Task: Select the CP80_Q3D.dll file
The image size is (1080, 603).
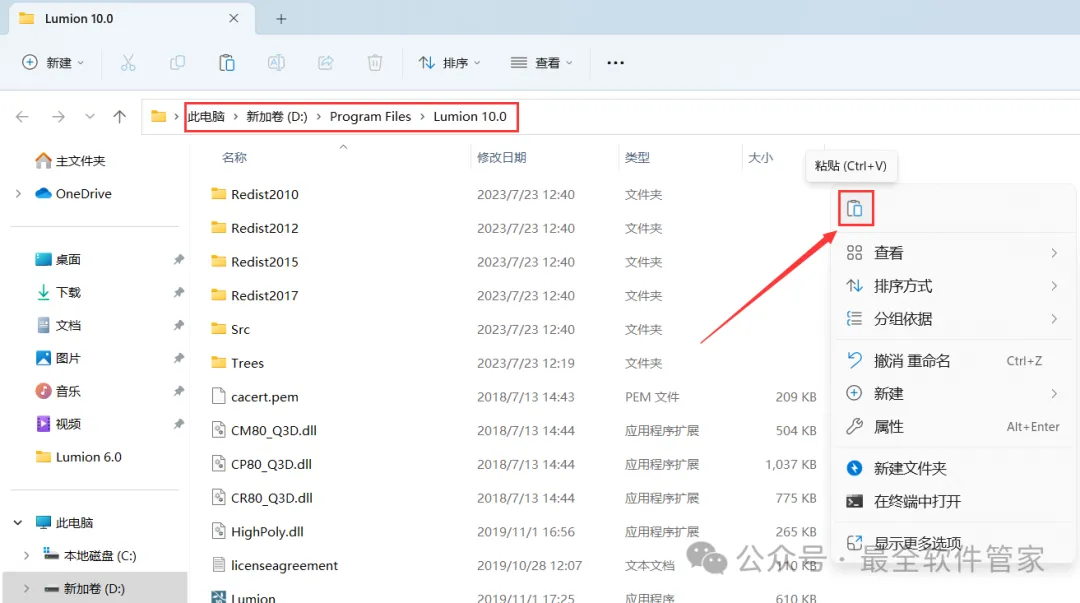Action: (x=513, y=464)
